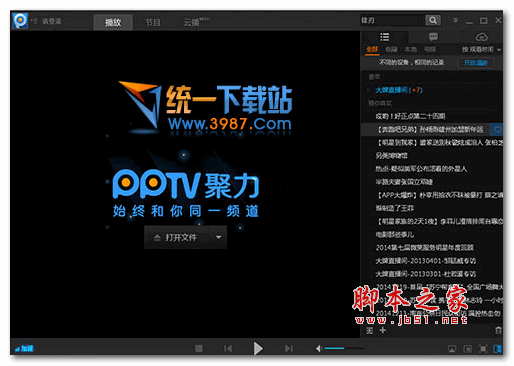Image resolution: width=514 pixels, height=366 pixels.
Task: Select the 本地 filter tab
Action: click(410, 50)
